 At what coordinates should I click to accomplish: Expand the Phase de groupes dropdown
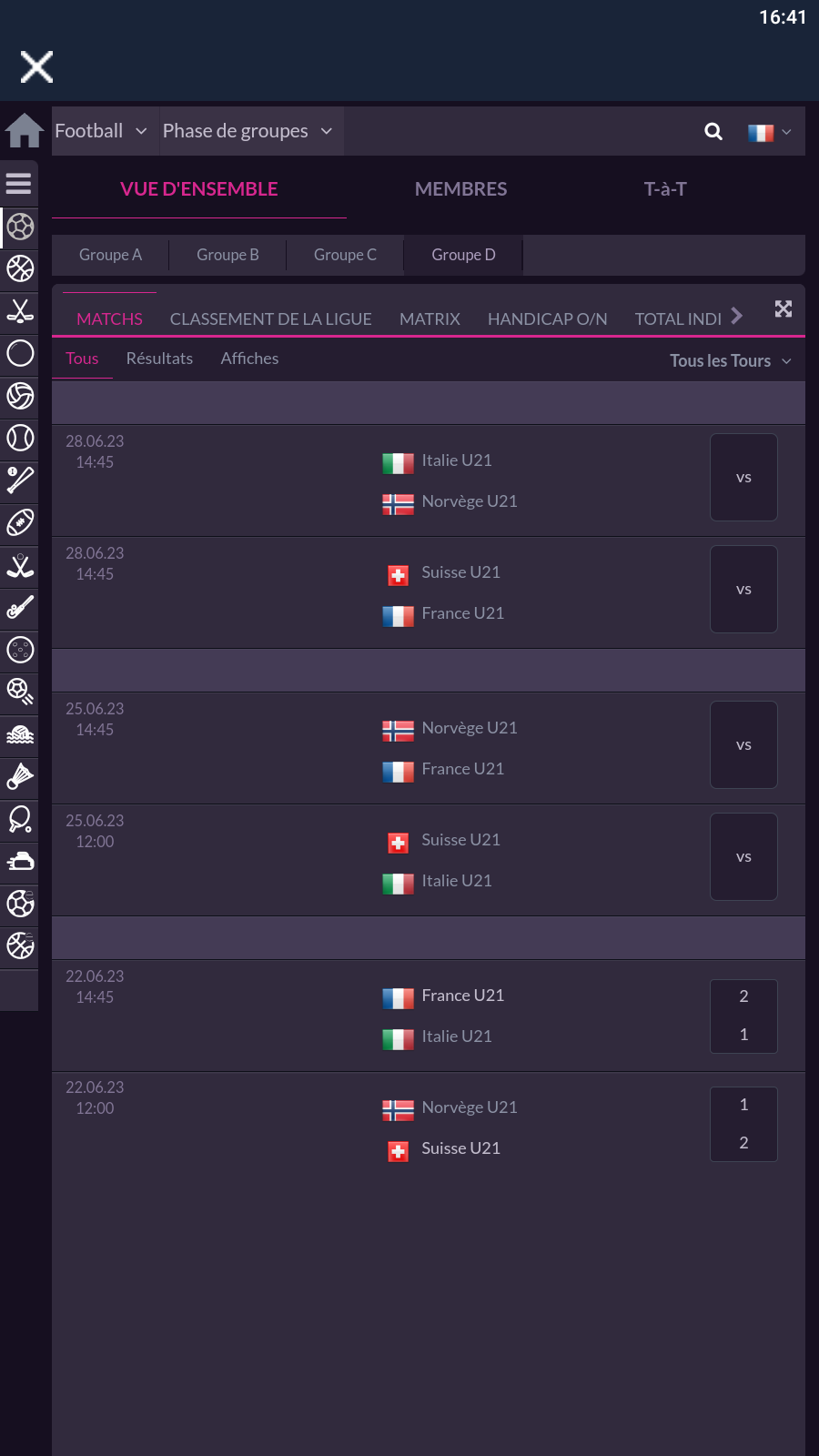[x=248, y=131]
